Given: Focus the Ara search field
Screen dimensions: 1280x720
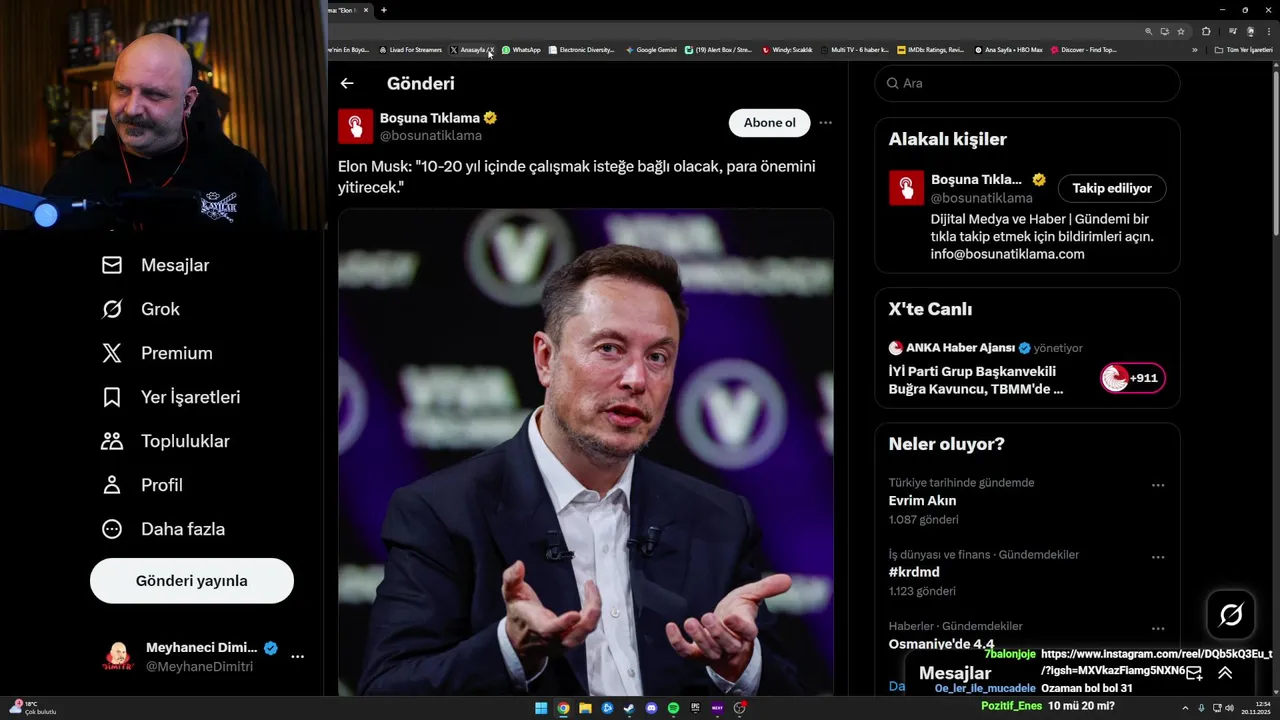Looking at the screenshot, I should point(1027,84).
